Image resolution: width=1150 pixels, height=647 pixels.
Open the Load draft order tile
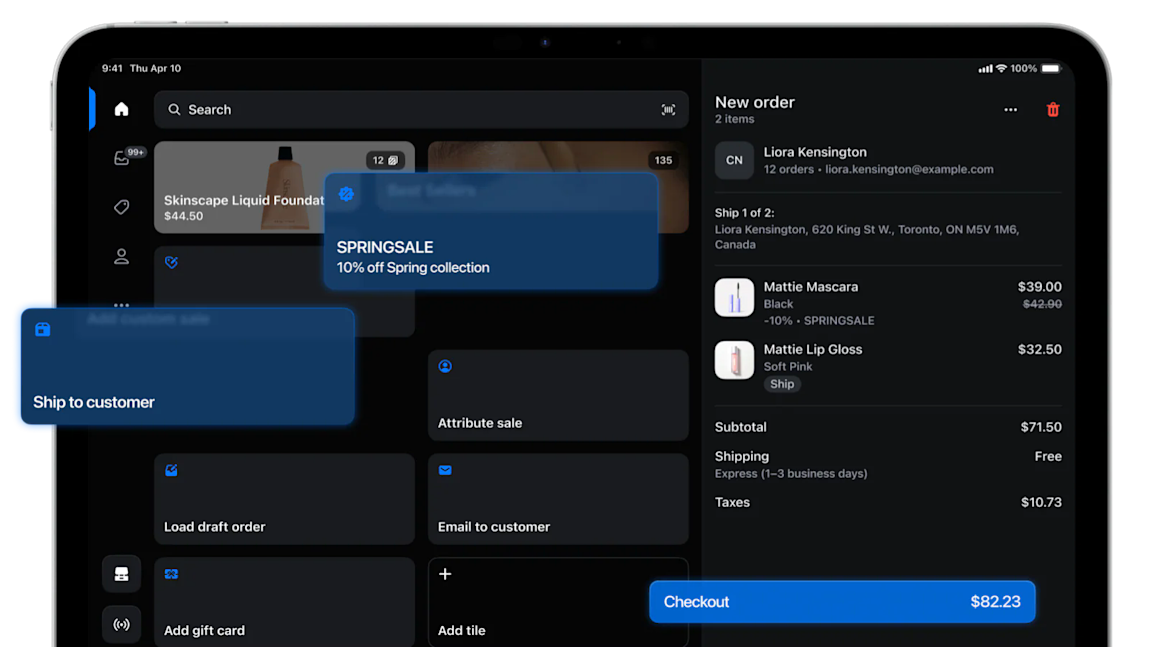[285, 499]
